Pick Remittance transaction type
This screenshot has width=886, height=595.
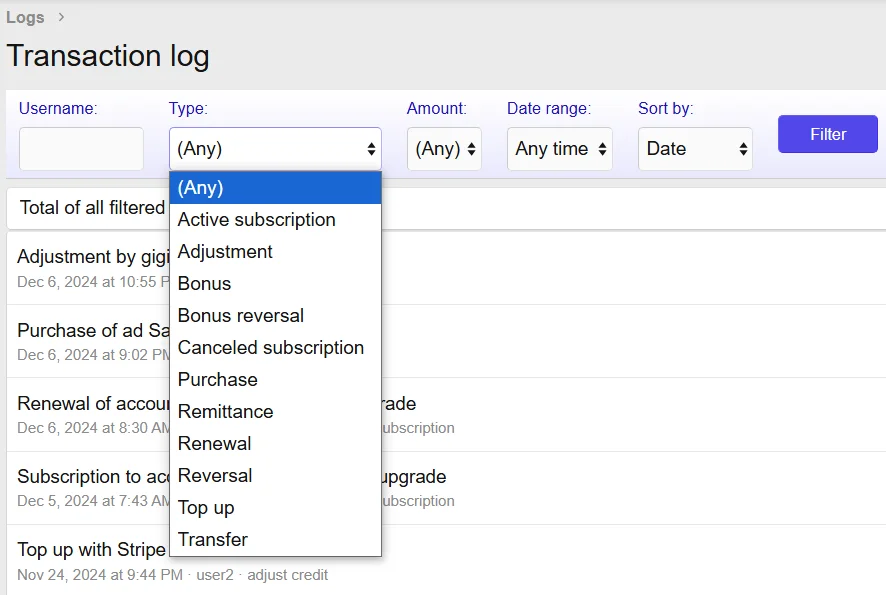pos(225,412)
